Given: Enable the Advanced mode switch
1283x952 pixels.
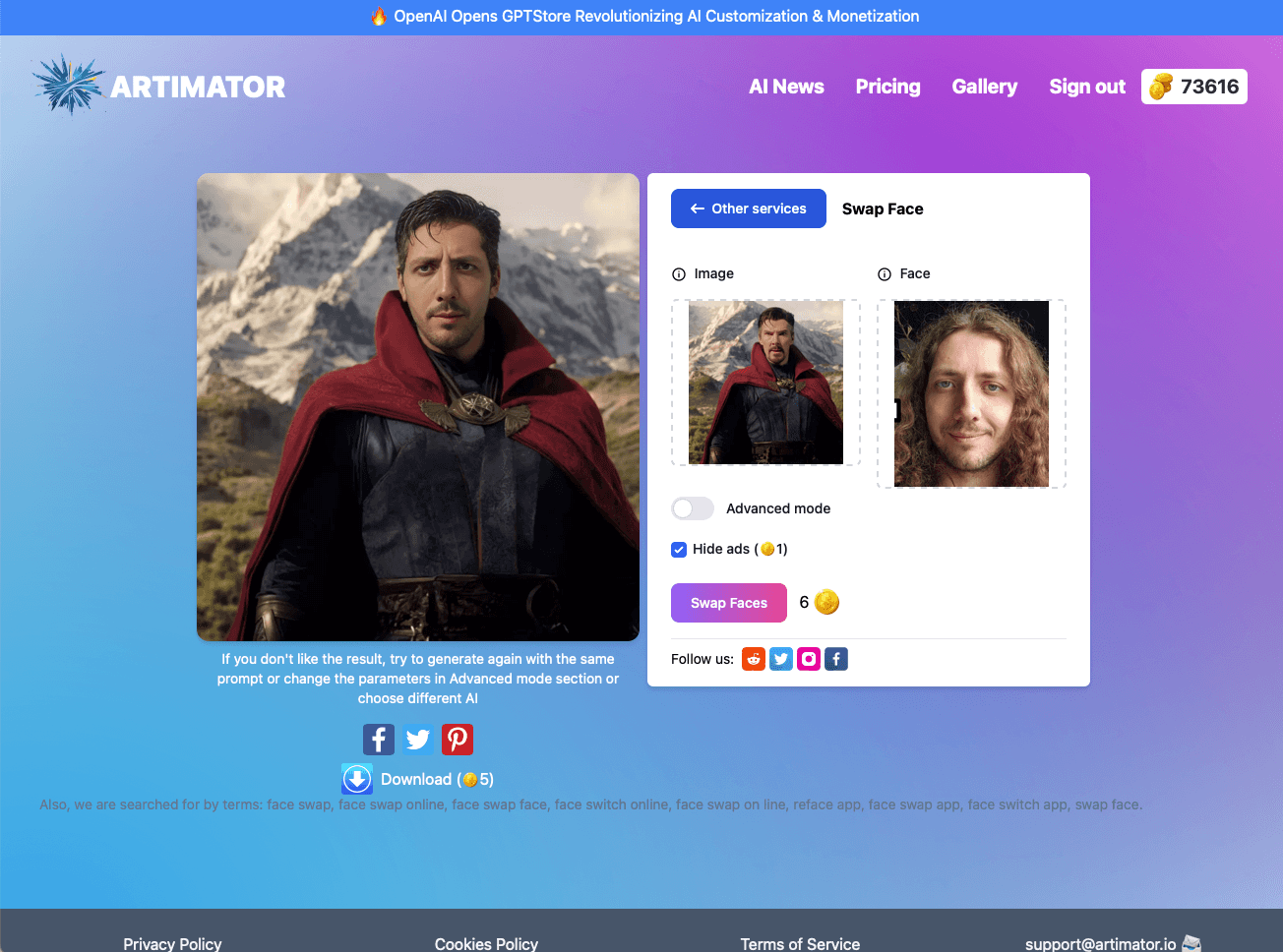Looking at the screenshot, I should click(x=693, y=508).
